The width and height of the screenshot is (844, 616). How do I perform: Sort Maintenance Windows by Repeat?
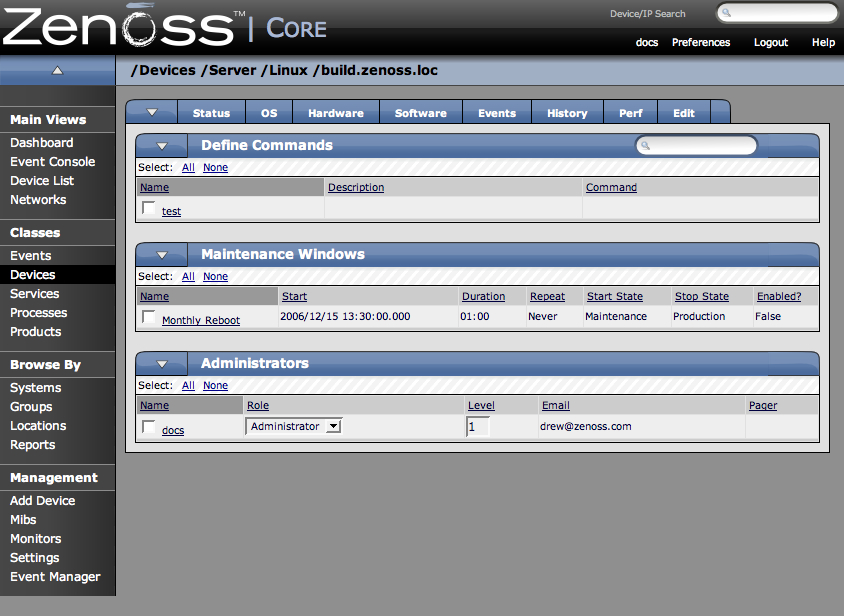[547, 297]
